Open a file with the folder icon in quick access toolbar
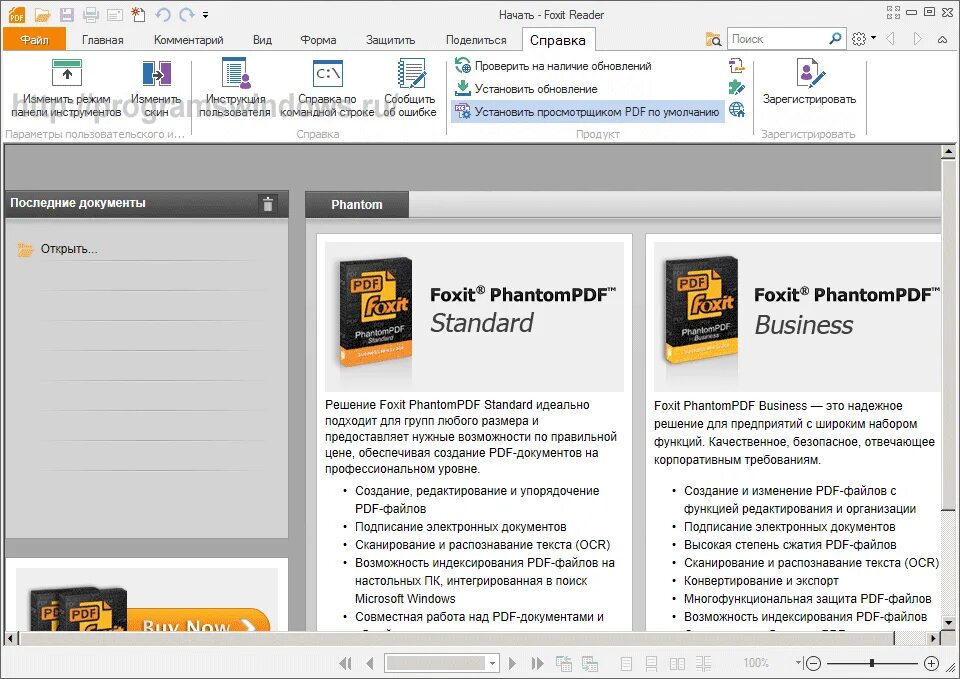Screen dimensions: 960x679 [42, 14]
